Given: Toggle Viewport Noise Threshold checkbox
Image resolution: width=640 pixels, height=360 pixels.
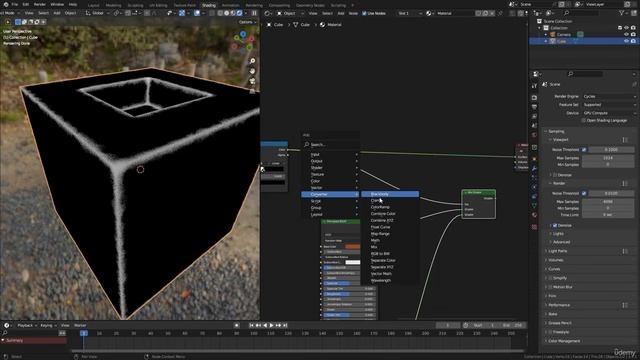Looking at the screenshot, I should click(x=584, y=150).
